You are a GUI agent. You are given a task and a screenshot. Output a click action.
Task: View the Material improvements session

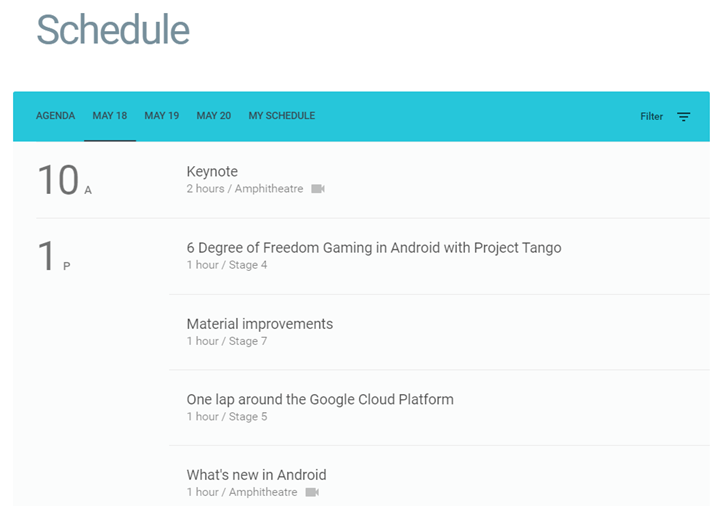tap(260, 324)
